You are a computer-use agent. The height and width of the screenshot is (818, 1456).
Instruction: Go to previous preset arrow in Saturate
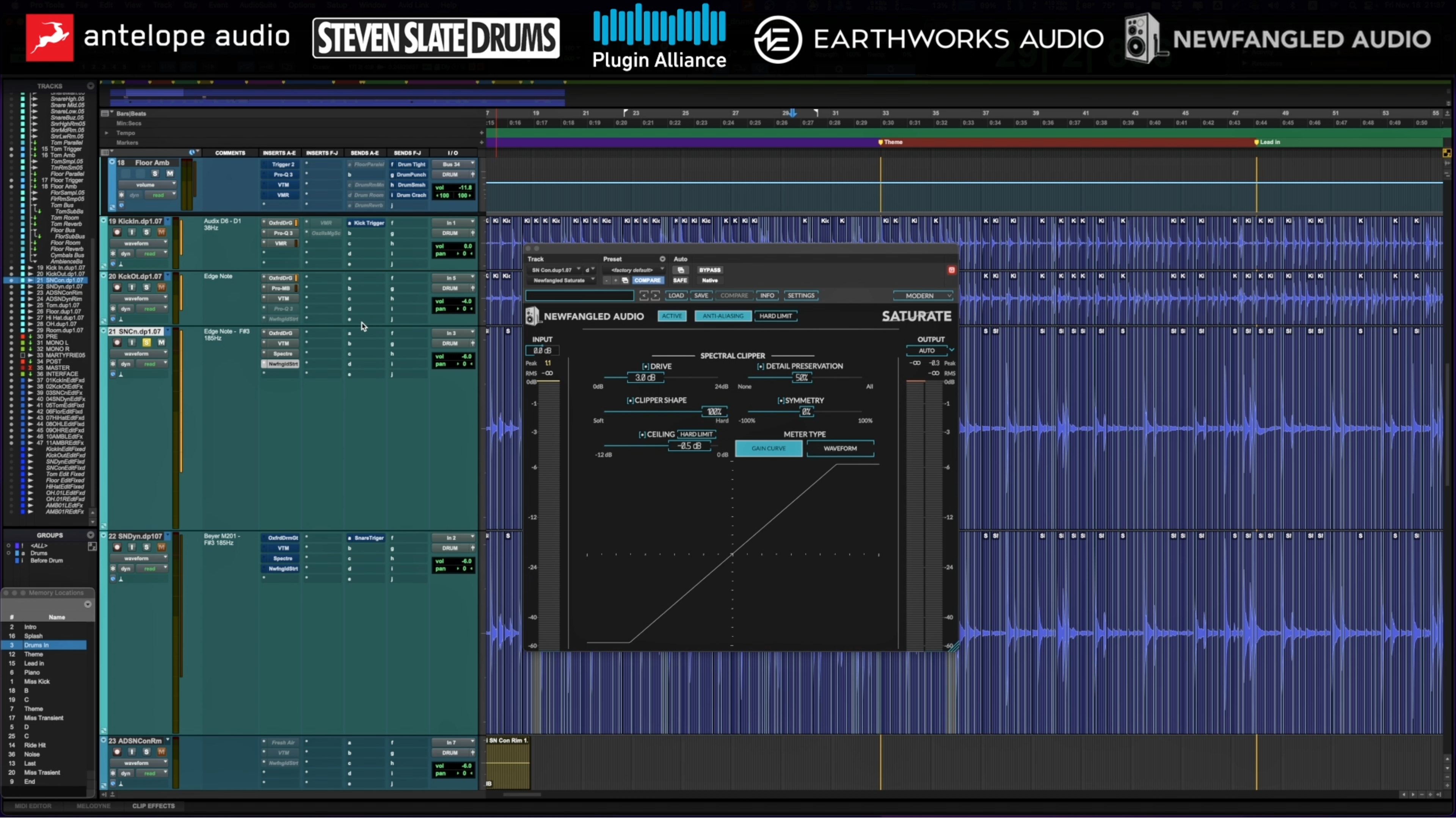pos(643,295)
